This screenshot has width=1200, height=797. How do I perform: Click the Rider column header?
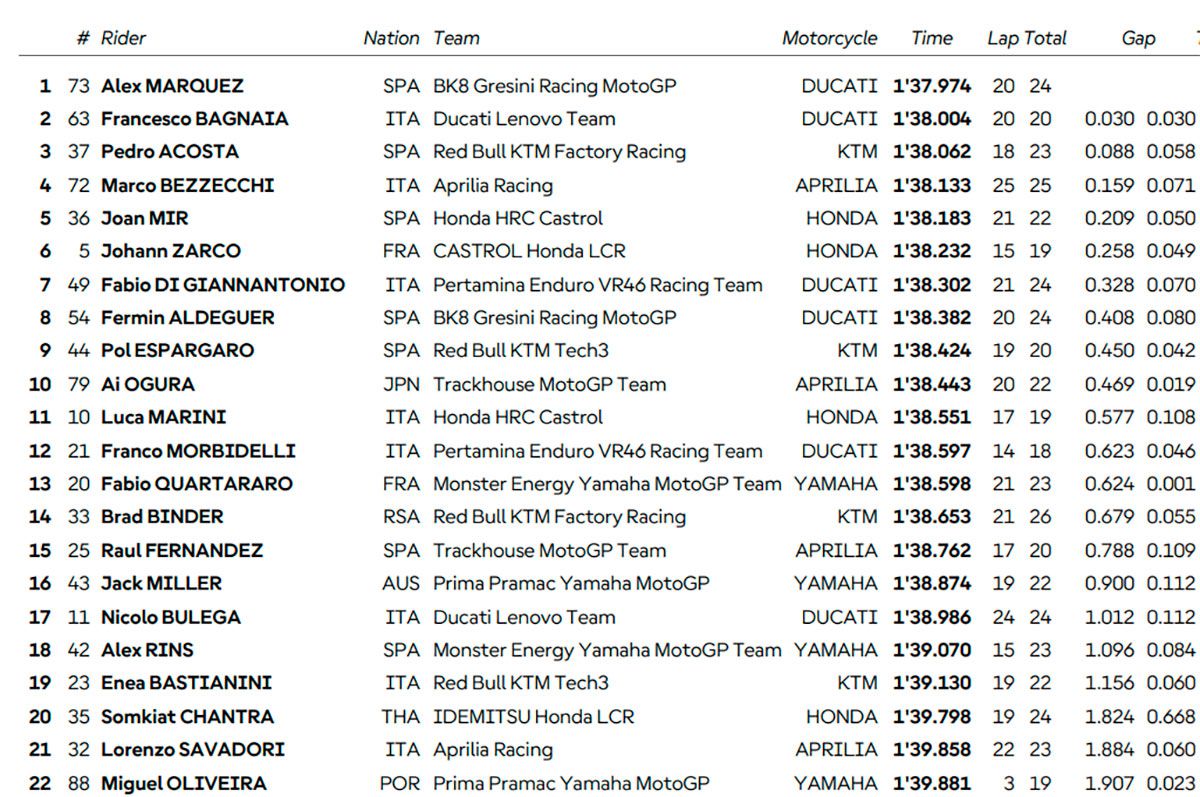[123, 38]
